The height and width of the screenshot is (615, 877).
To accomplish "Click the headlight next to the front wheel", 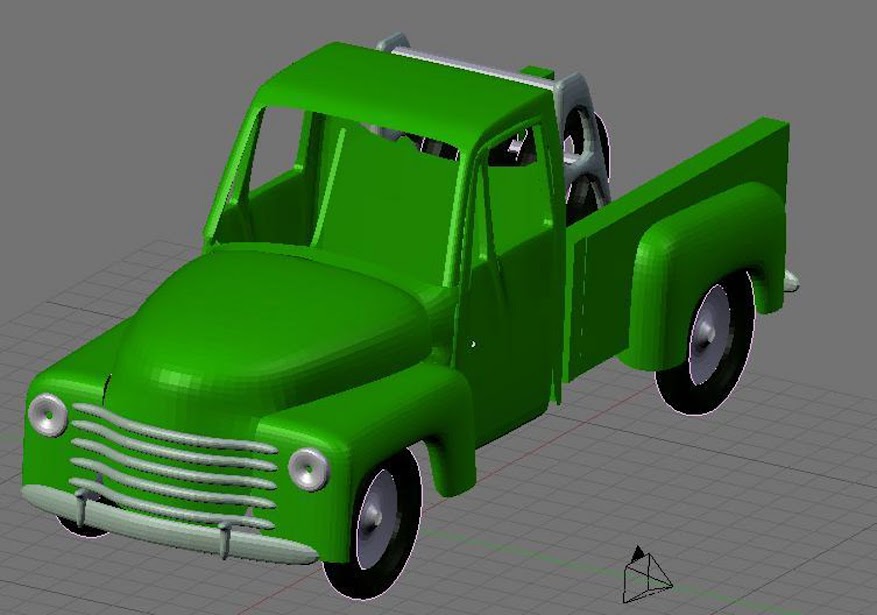I will [308, 469].
